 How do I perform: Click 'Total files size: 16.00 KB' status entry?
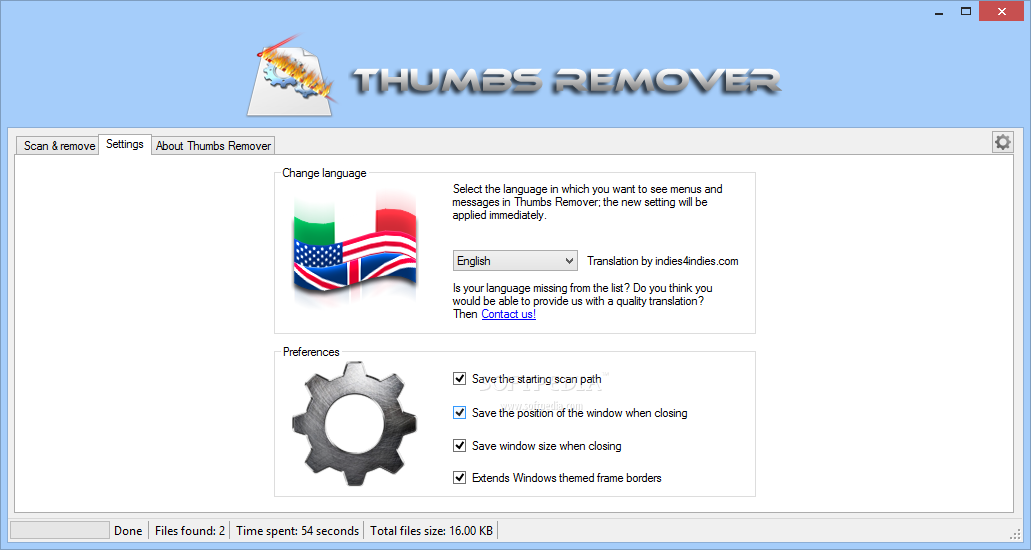[431, 531]
